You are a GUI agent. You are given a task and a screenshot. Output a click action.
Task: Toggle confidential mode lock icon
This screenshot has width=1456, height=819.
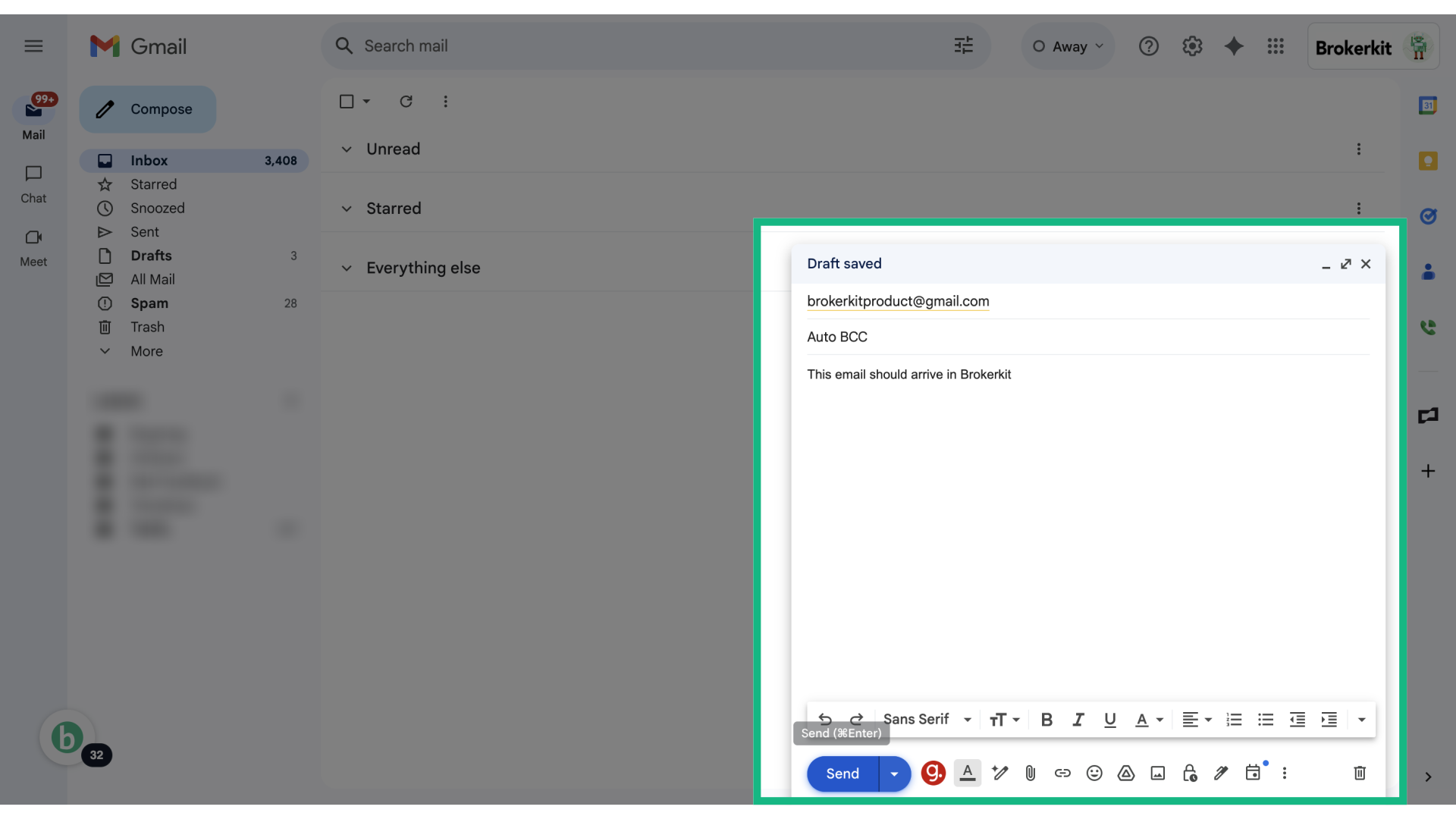[x=1190, y=773]
